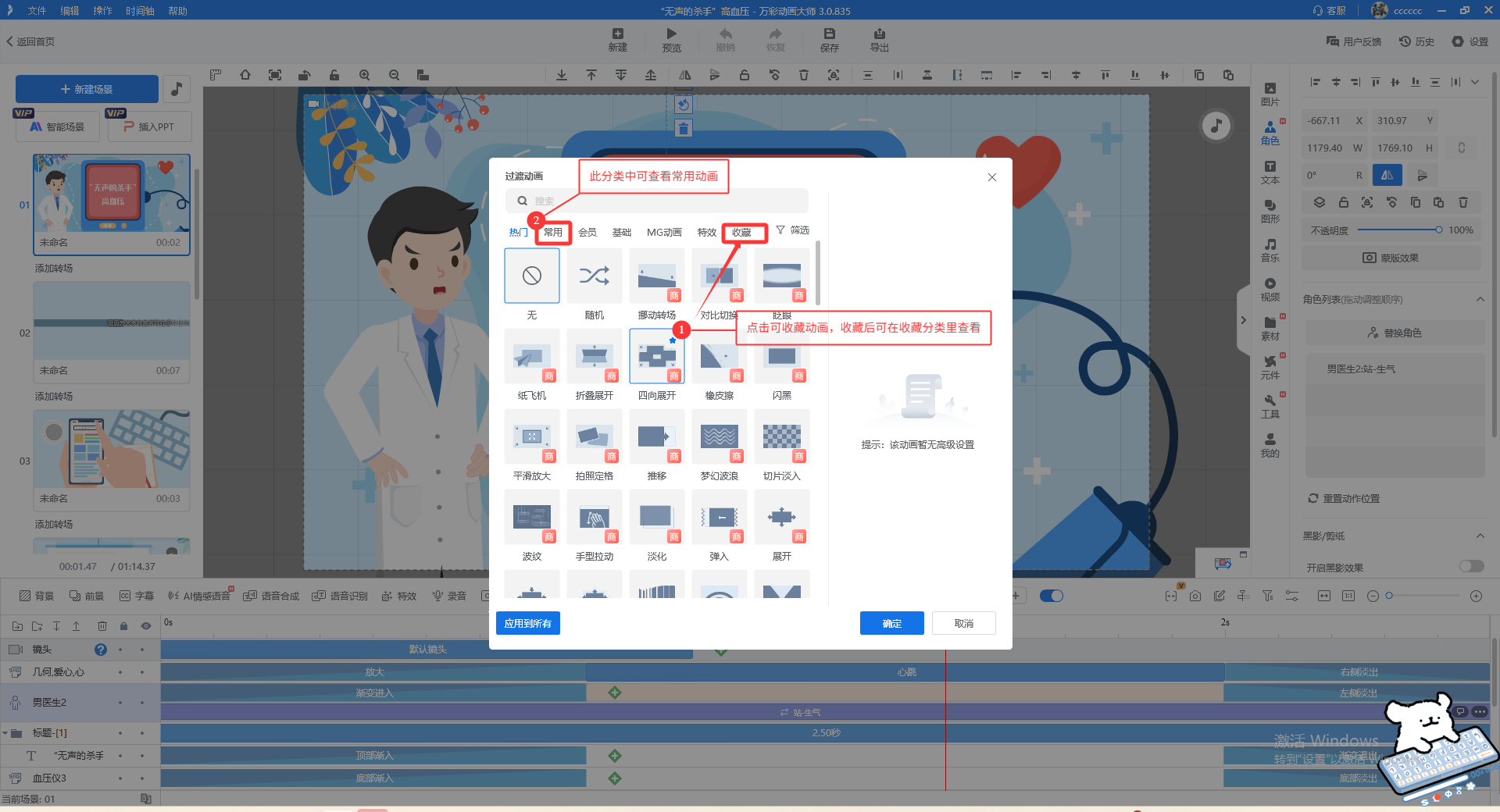
Task: Select the 纸飞机 transition animation
Action: pos(531,357)
